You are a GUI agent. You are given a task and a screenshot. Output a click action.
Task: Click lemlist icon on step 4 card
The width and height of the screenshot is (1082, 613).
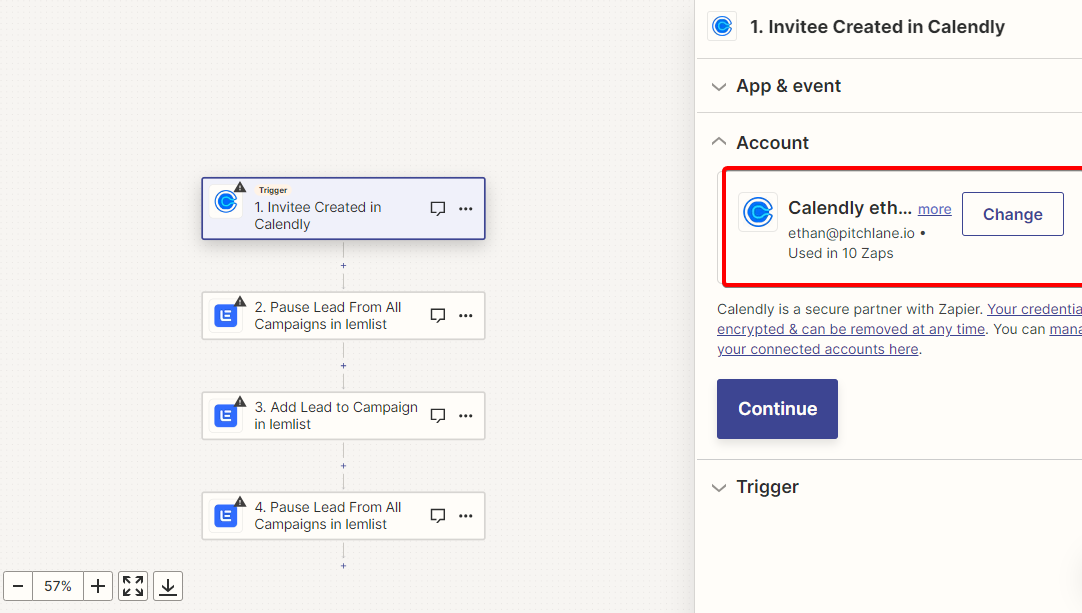coord(226,516)
